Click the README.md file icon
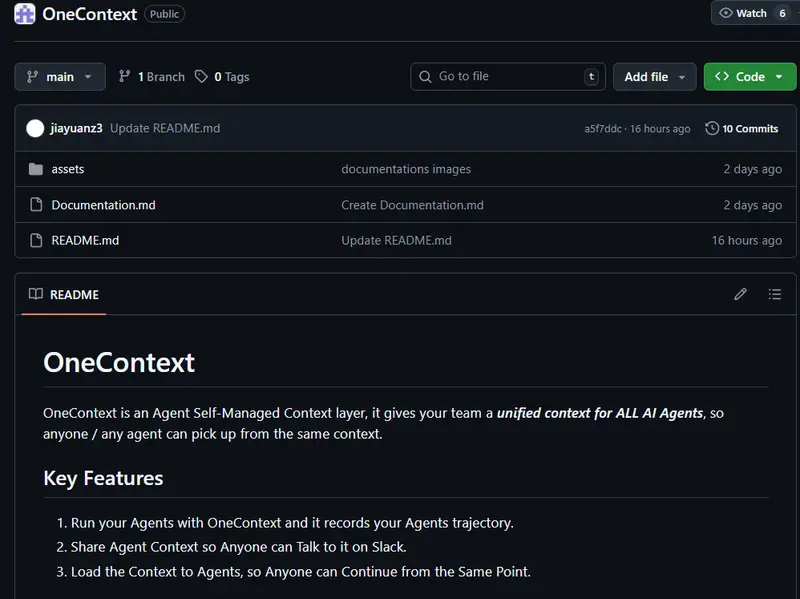800x599 pixels. click(x=36, y=240)
